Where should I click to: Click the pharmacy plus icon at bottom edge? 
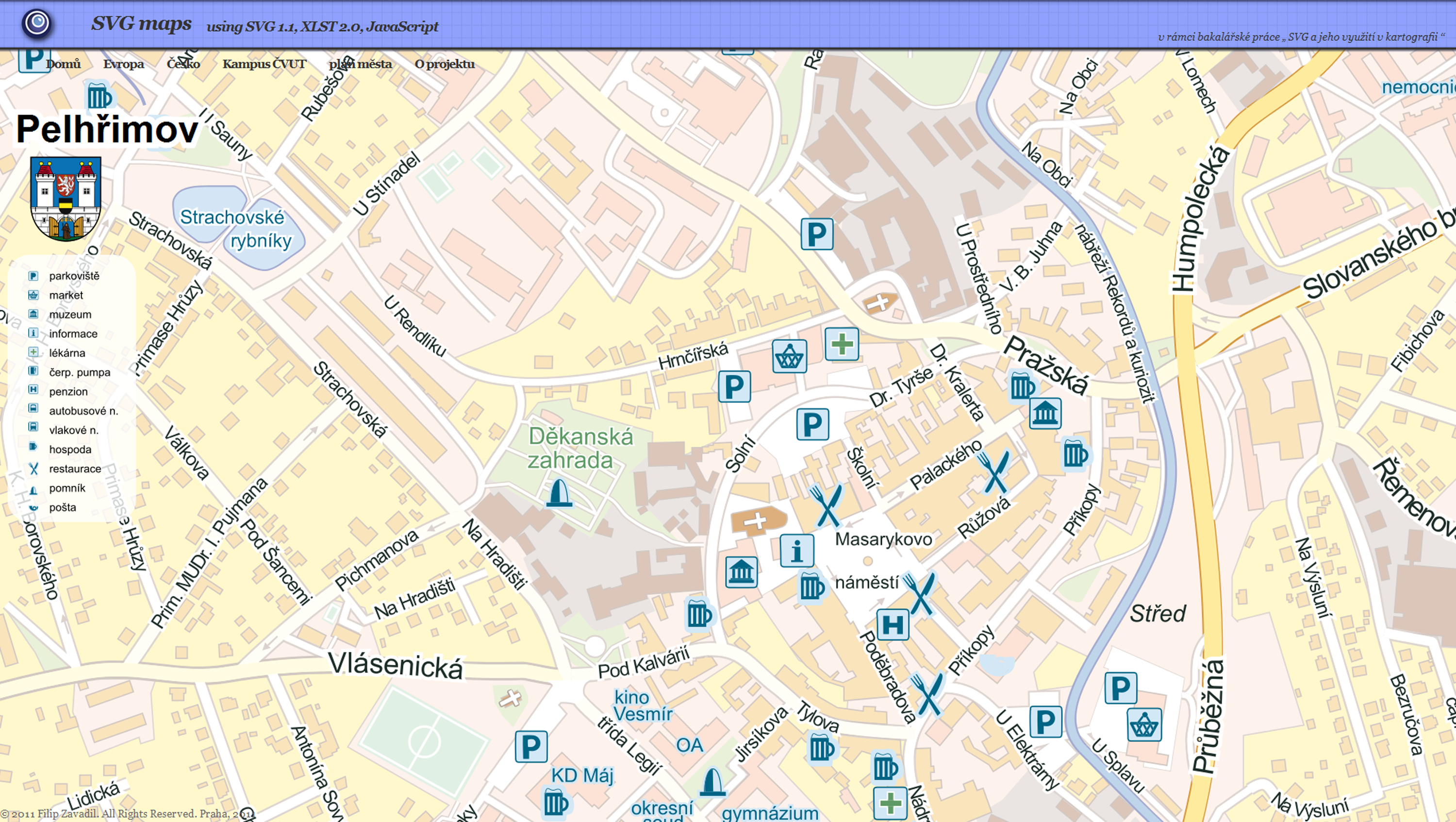pyautogui.click(x=890, y=803)
